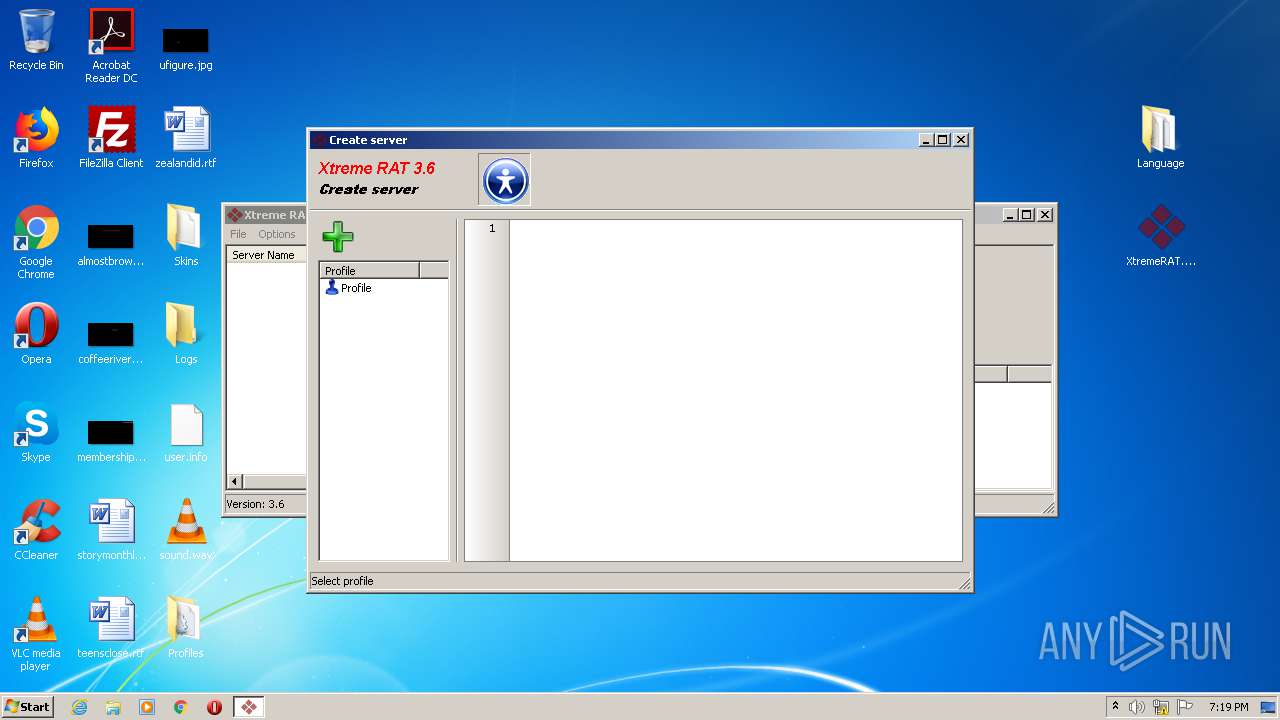Click Xtreme RAT taskbar button
1280x720 pixels.
(x=249, y=707)
